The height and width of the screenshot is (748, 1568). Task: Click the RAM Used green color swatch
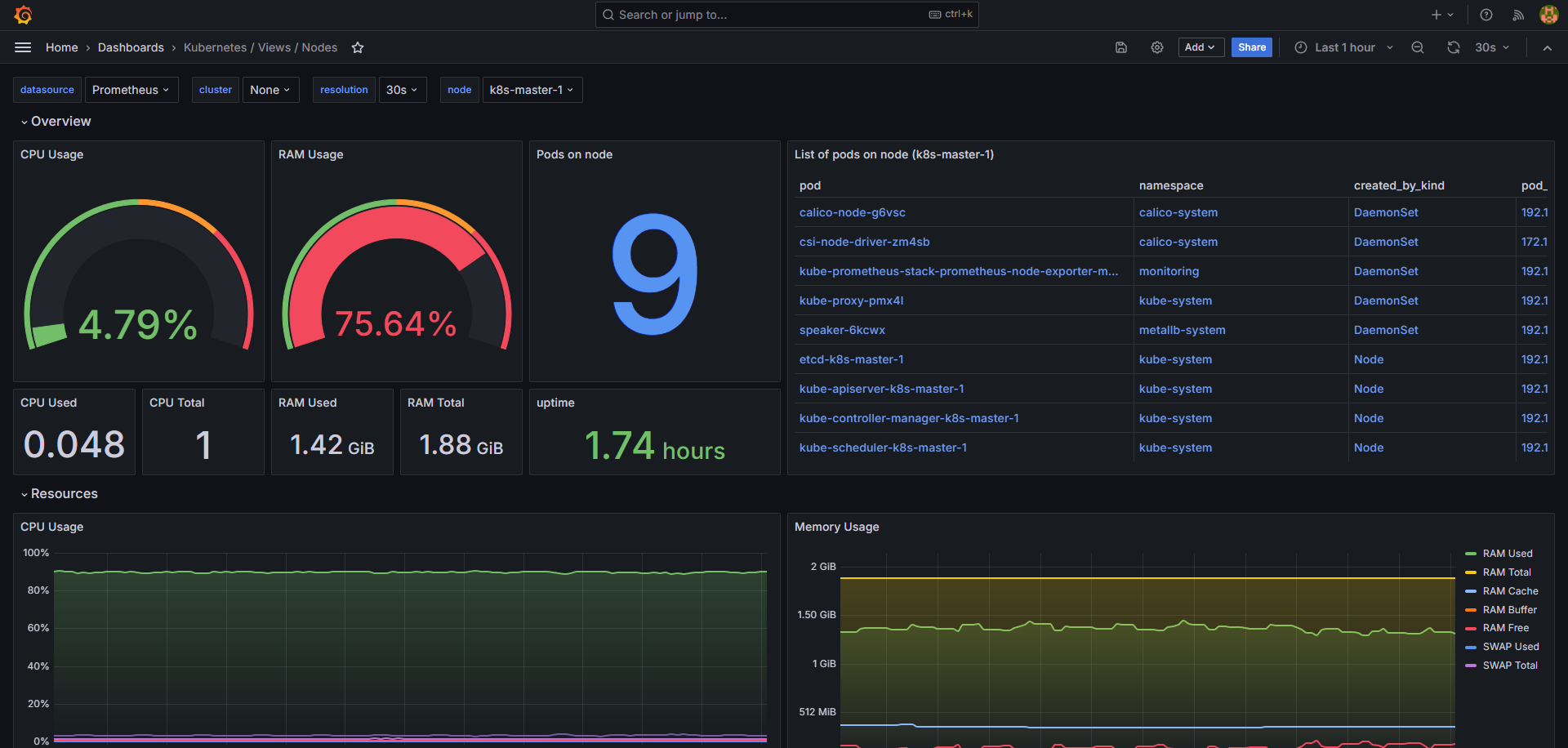tap(1471, 554)
